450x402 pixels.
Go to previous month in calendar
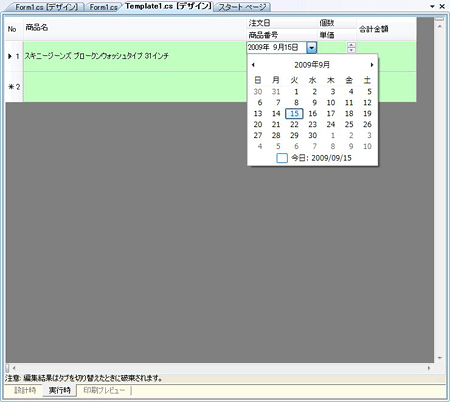[253, 65]
